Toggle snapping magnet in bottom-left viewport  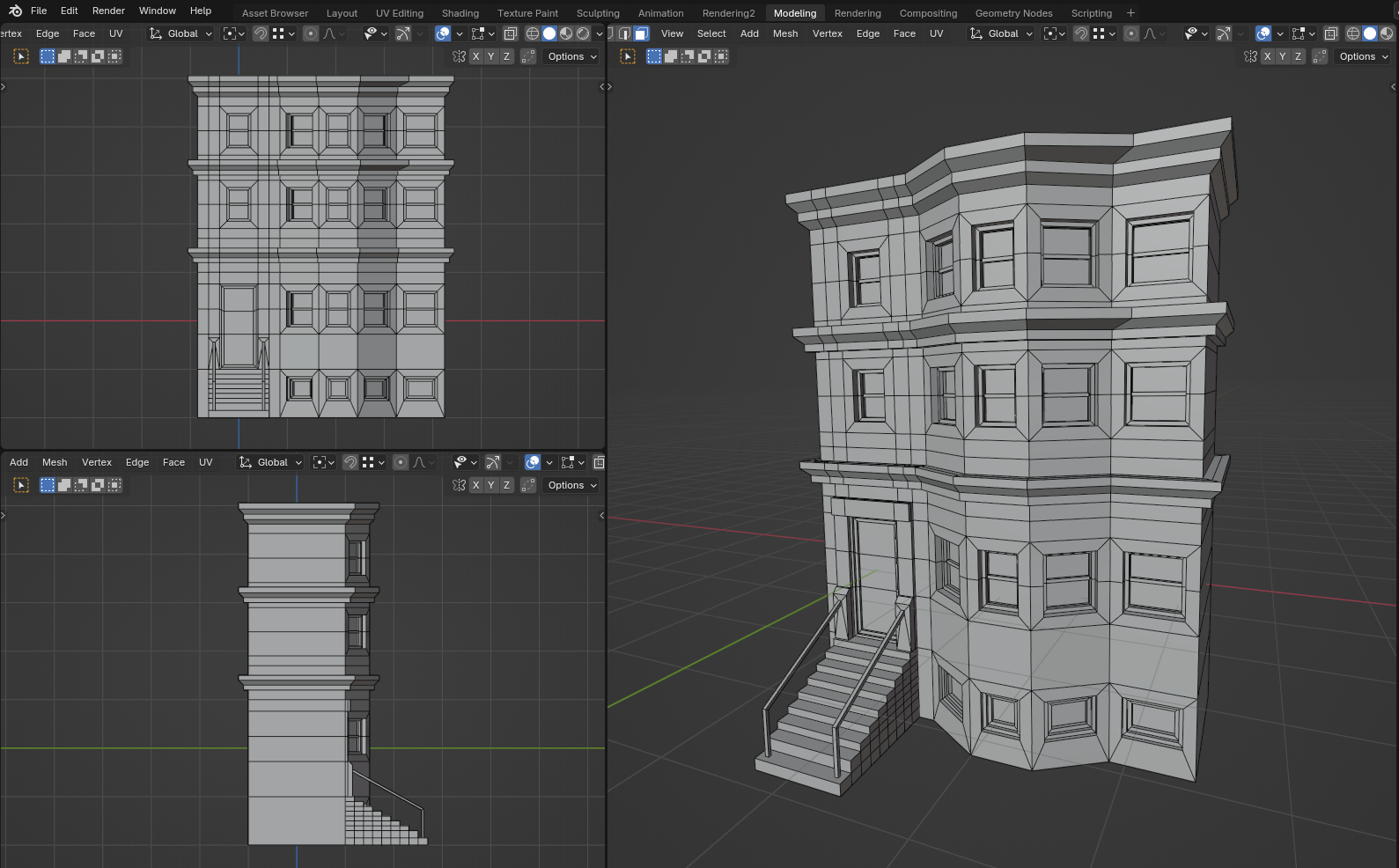(350, 462)
